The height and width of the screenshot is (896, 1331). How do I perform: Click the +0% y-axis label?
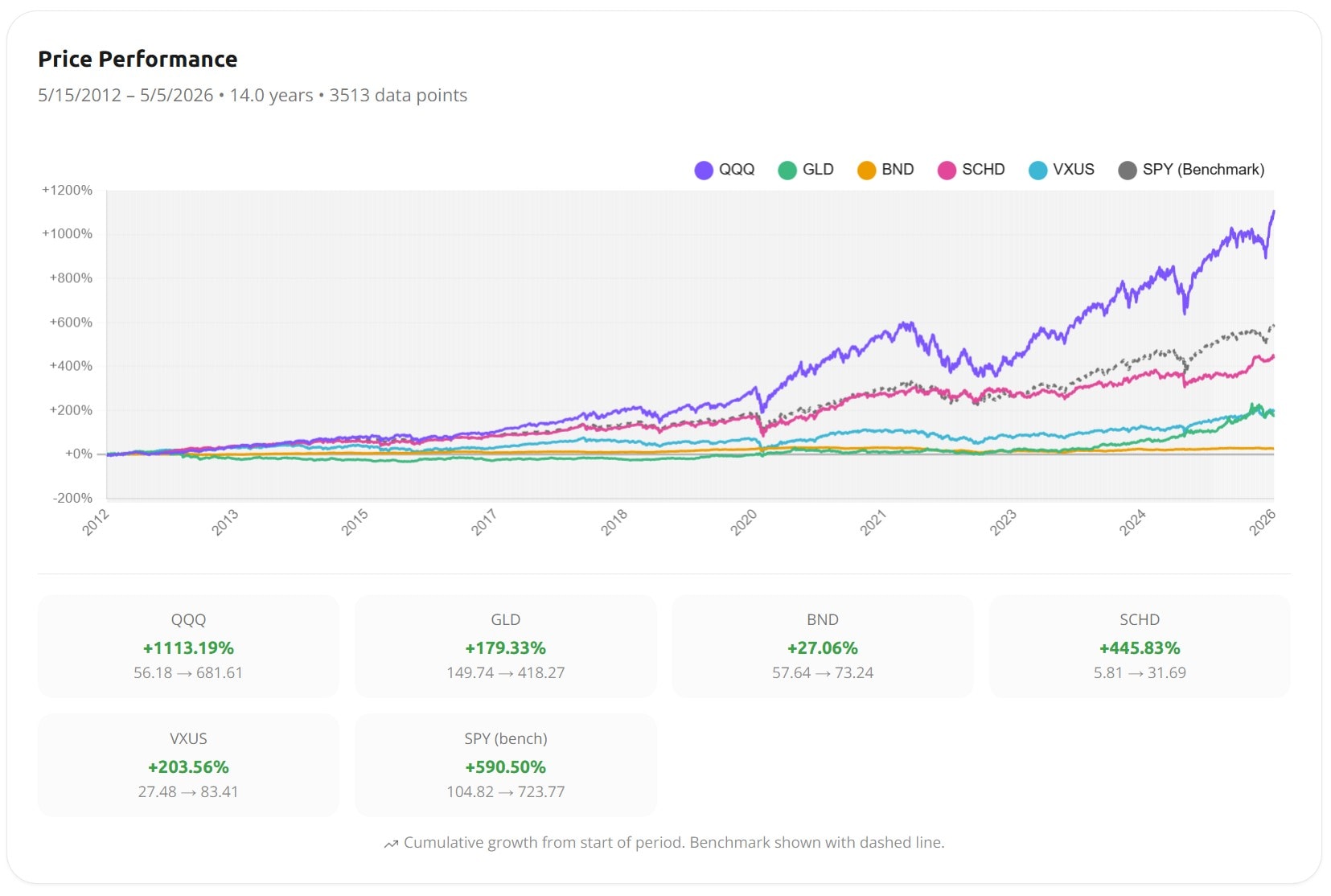[79, 454]
